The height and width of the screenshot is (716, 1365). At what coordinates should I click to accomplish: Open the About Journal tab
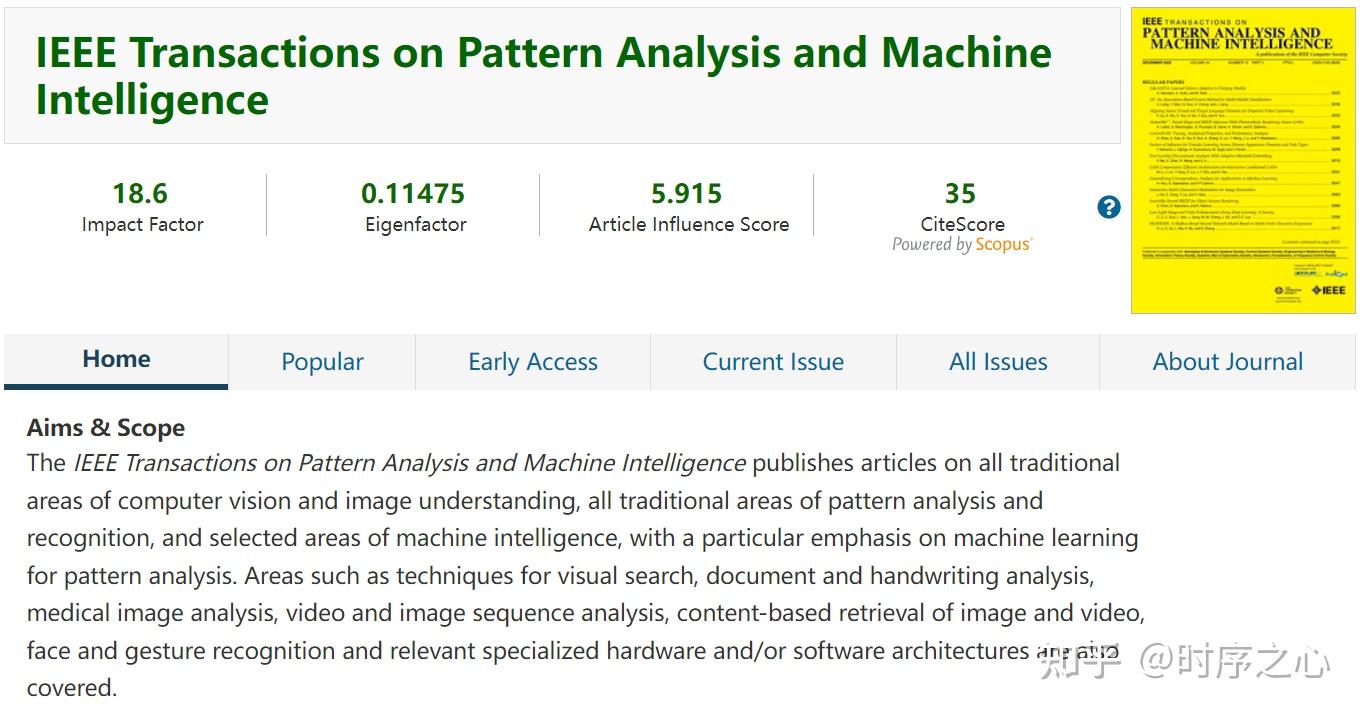tap(1227, 362)
